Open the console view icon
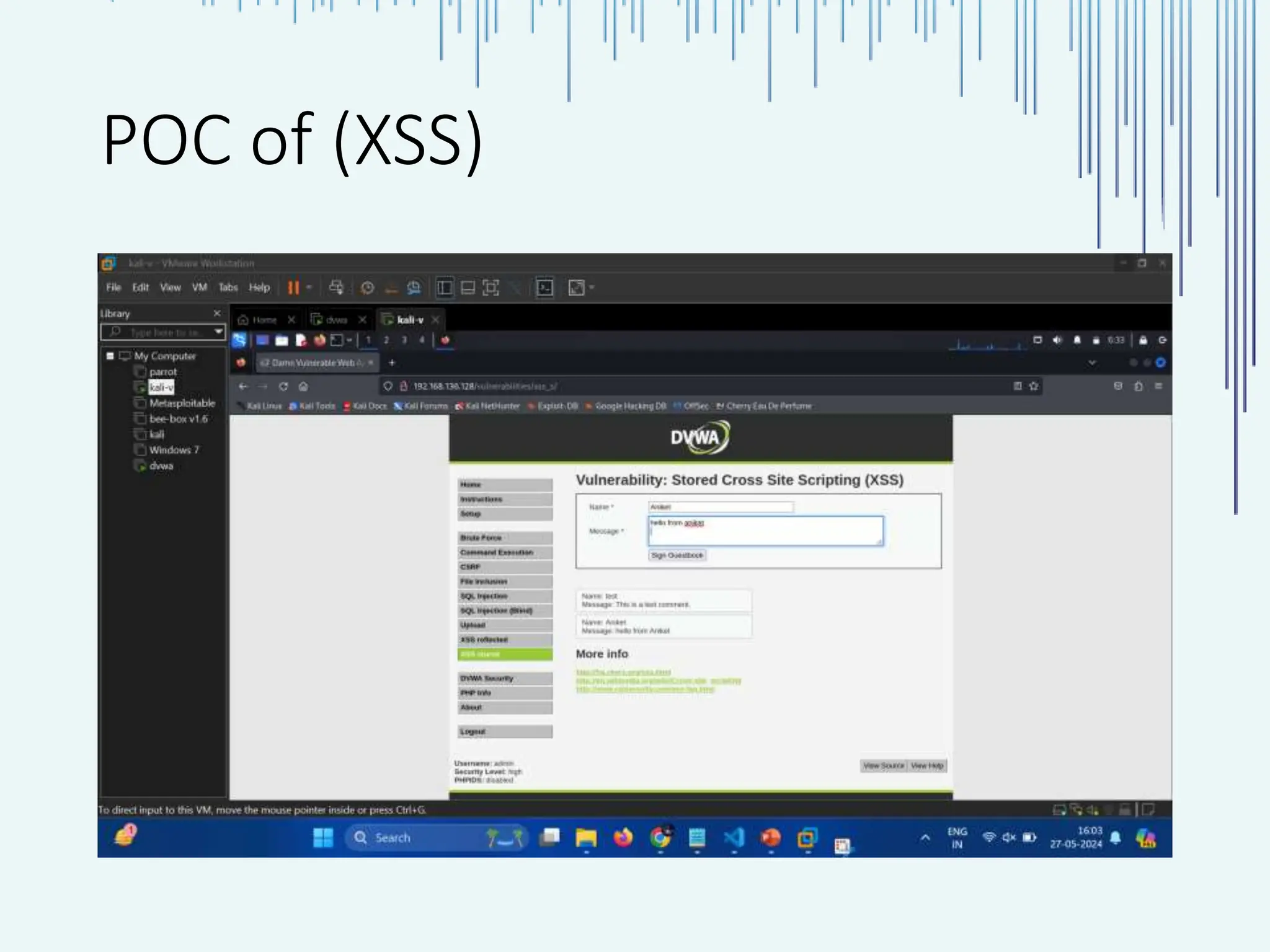This screenshot has height=952, width=1270. pyautogui.click(x=544, y=288)
